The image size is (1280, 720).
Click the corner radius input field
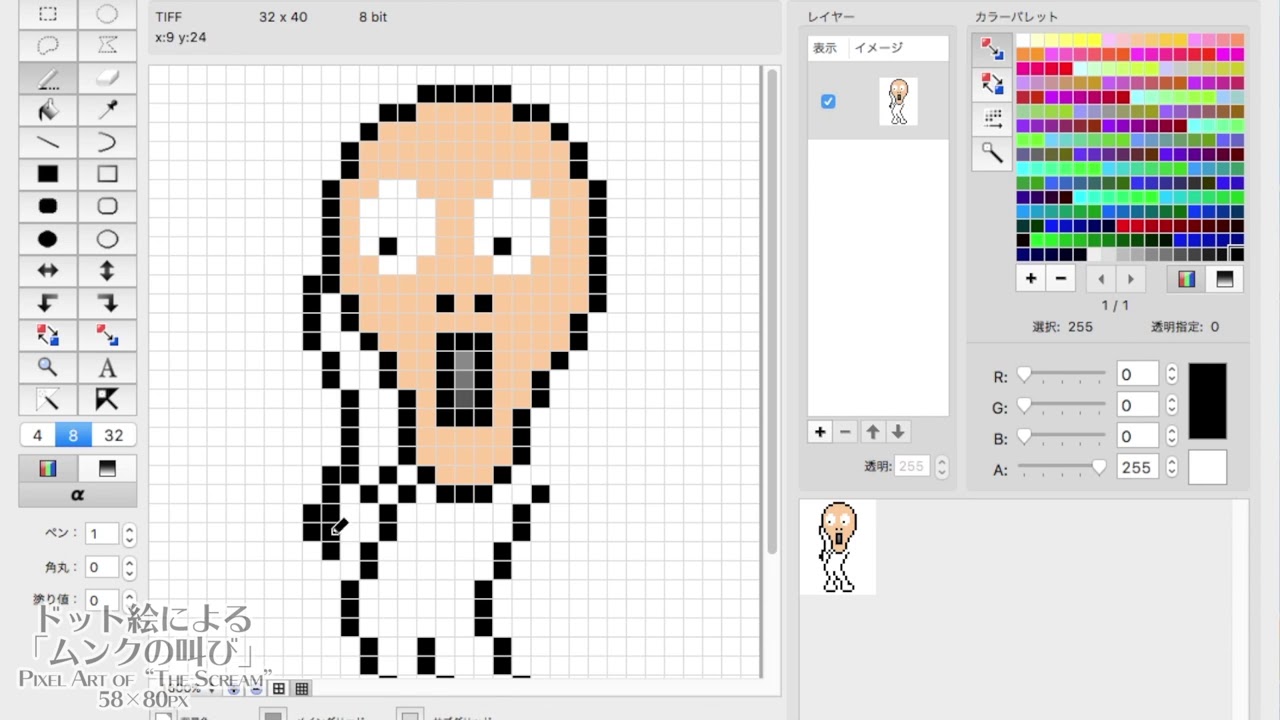[101, 567]
